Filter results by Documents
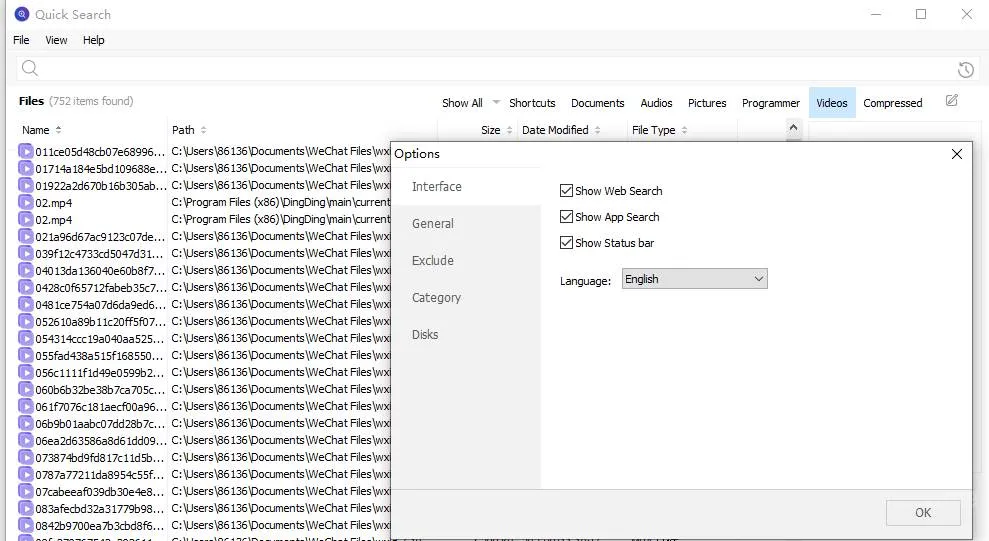This screenshot has height=541, width=989. [597, 103]
